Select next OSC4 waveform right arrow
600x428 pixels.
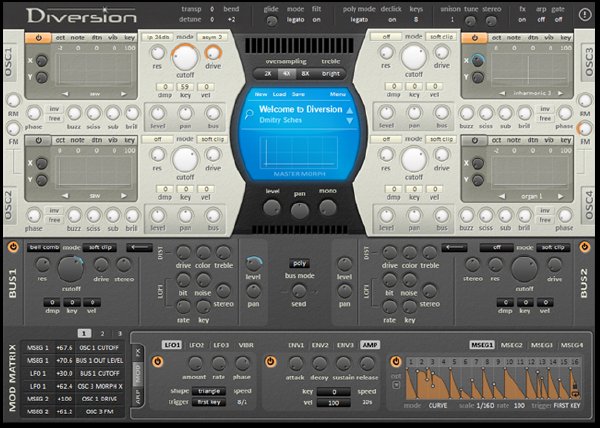(561, 196)
